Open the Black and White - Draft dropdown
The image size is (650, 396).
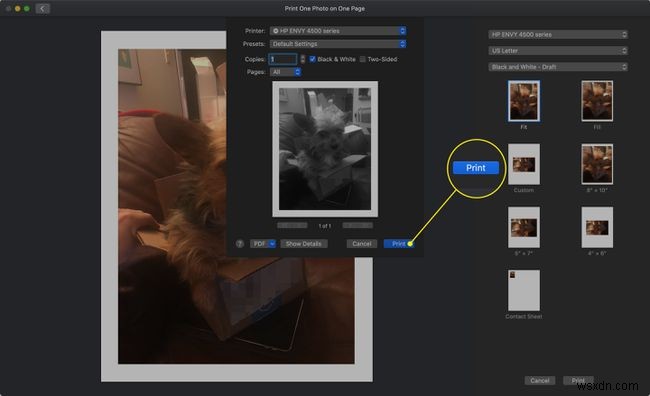[x=558, y=67]
